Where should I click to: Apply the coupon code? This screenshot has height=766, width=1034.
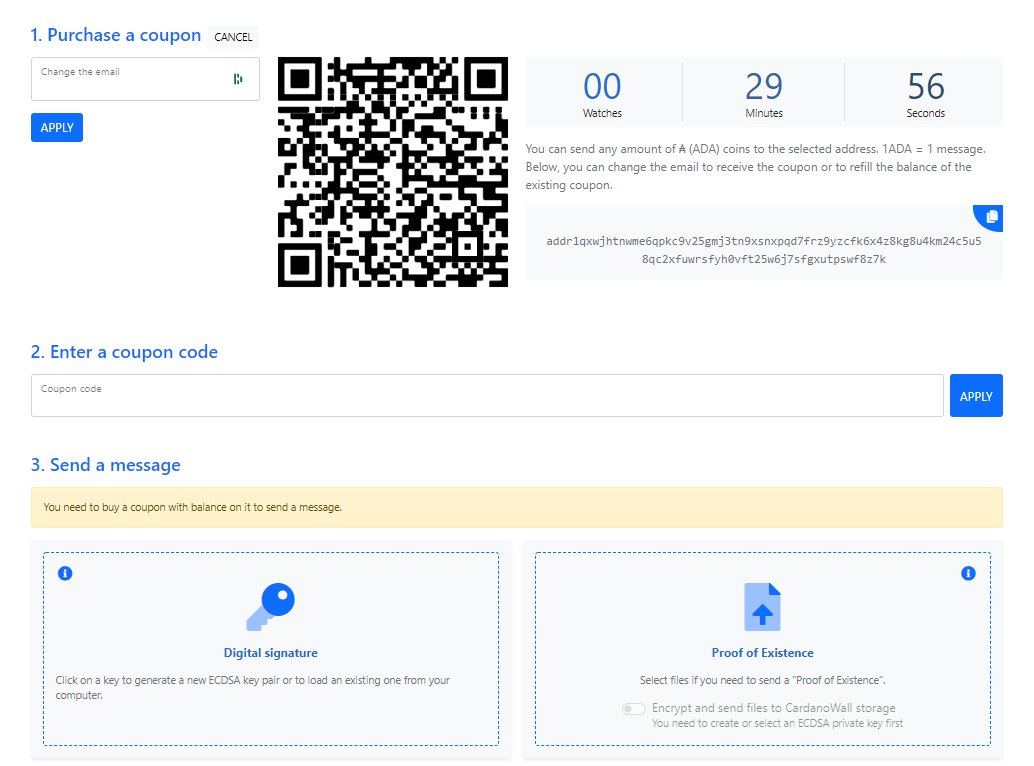pos(976,396)
